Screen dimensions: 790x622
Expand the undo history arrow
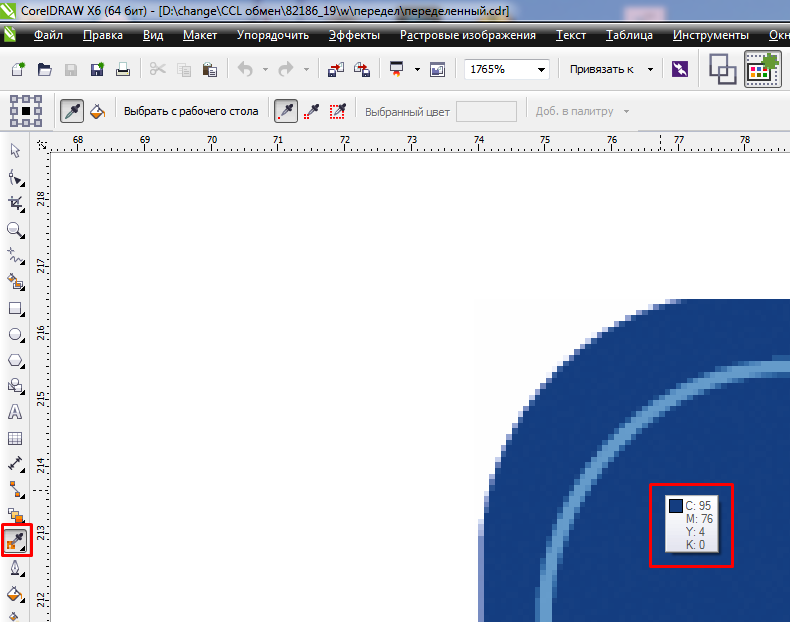coord(266,70)
